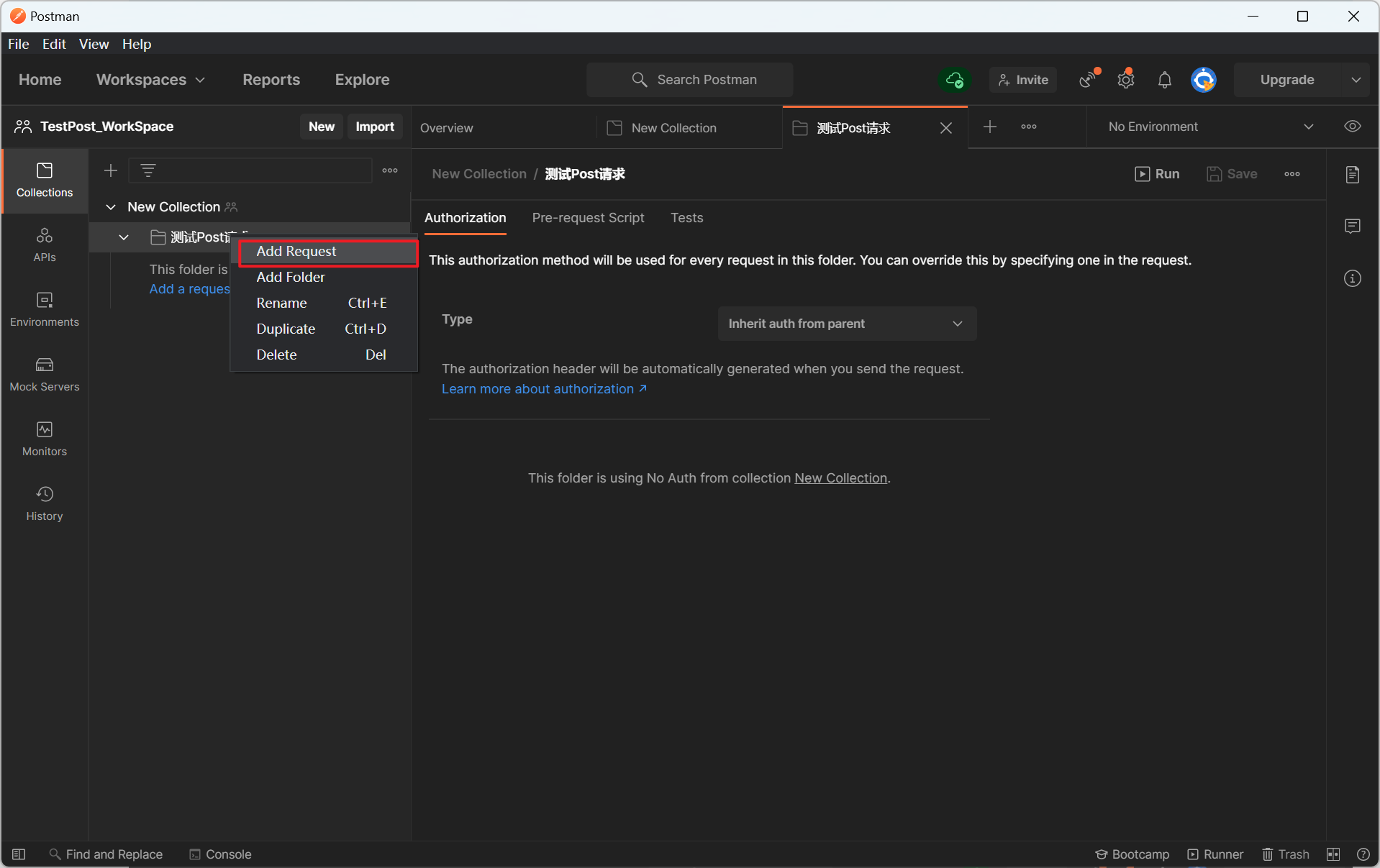The image size is (1380, 868).
Task: Open folder view more actions dots
Action: (1292, 174)
